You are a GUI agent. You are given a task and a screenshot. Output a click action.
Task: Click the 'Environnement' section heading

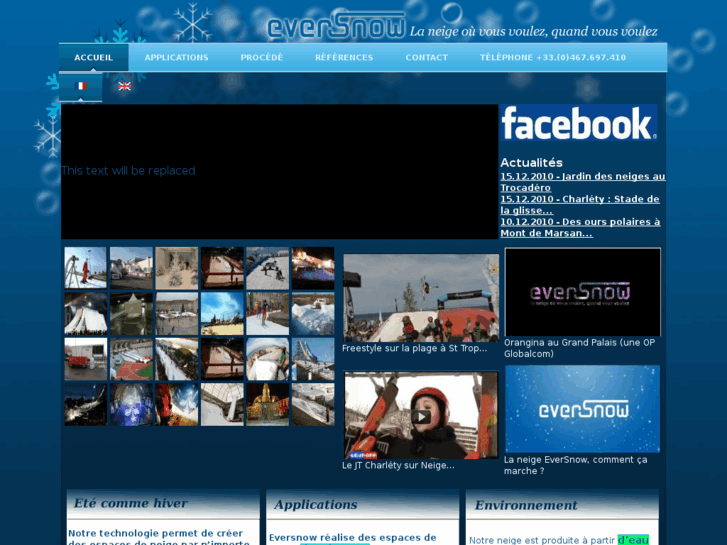pos(526,505)
